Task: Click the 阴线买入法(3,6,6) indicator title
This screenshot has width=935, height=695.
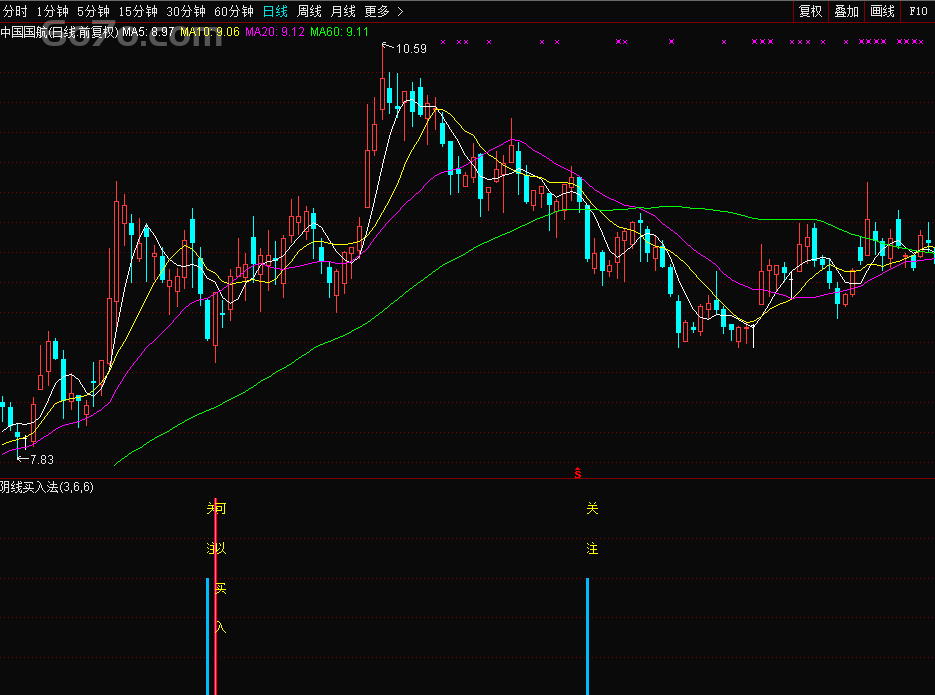Action: point(47,487)
